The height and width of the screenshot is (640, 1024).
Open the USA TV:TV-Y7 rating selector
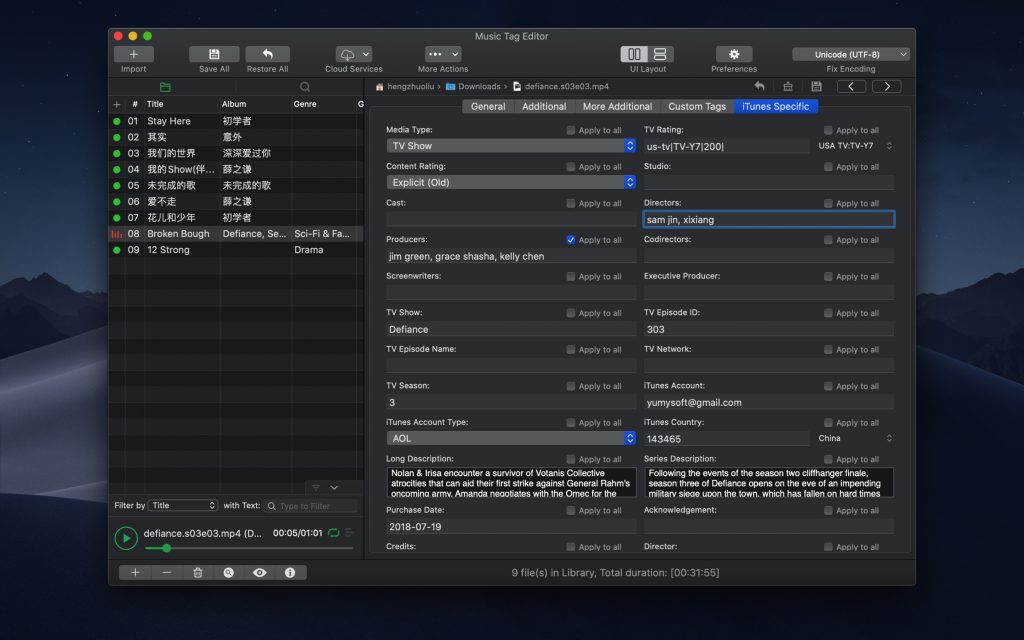[x=855, y=146]
